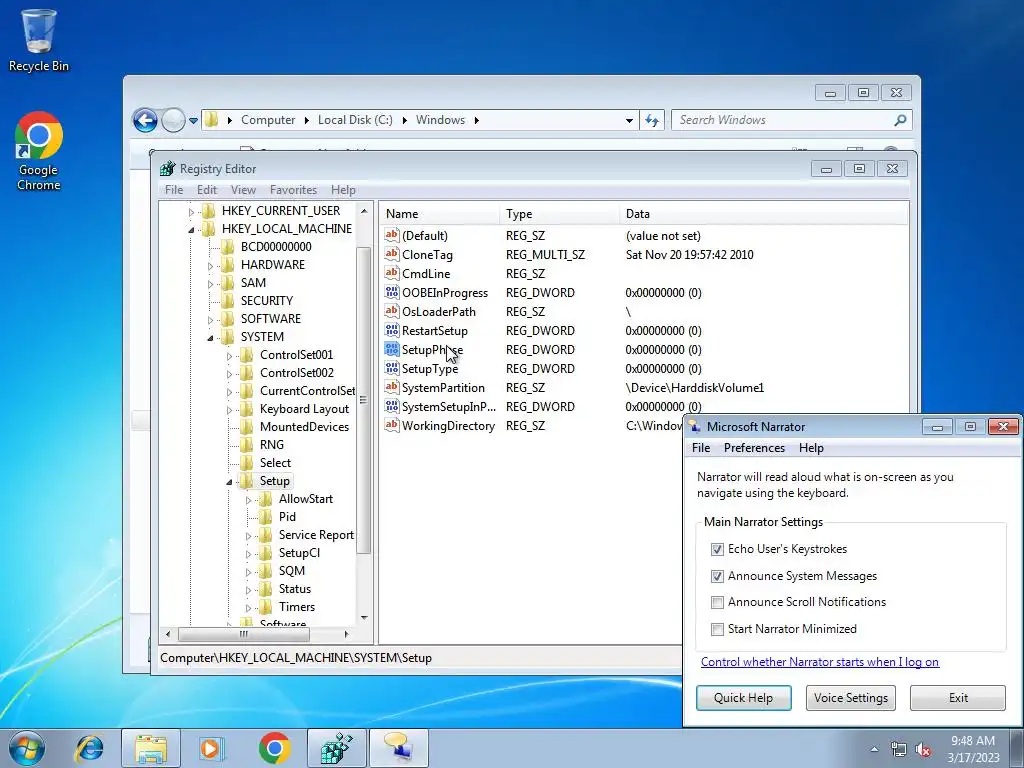Open the Registry Editor File menu
The image size is (1024, 768).
click(174, 189)
